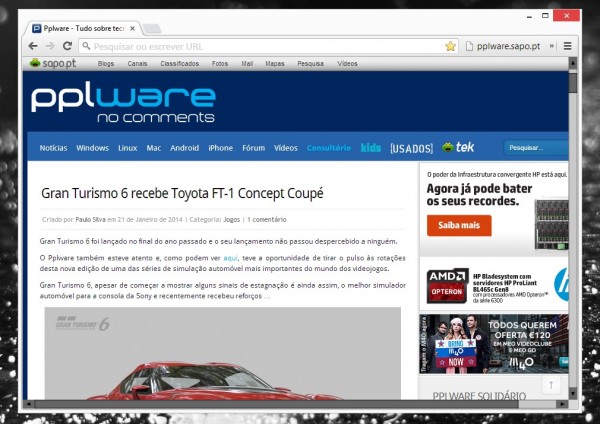Click the vertical scrollbar down arrow
The height and width of the screenshot is (424, 600).
(573, 393)
